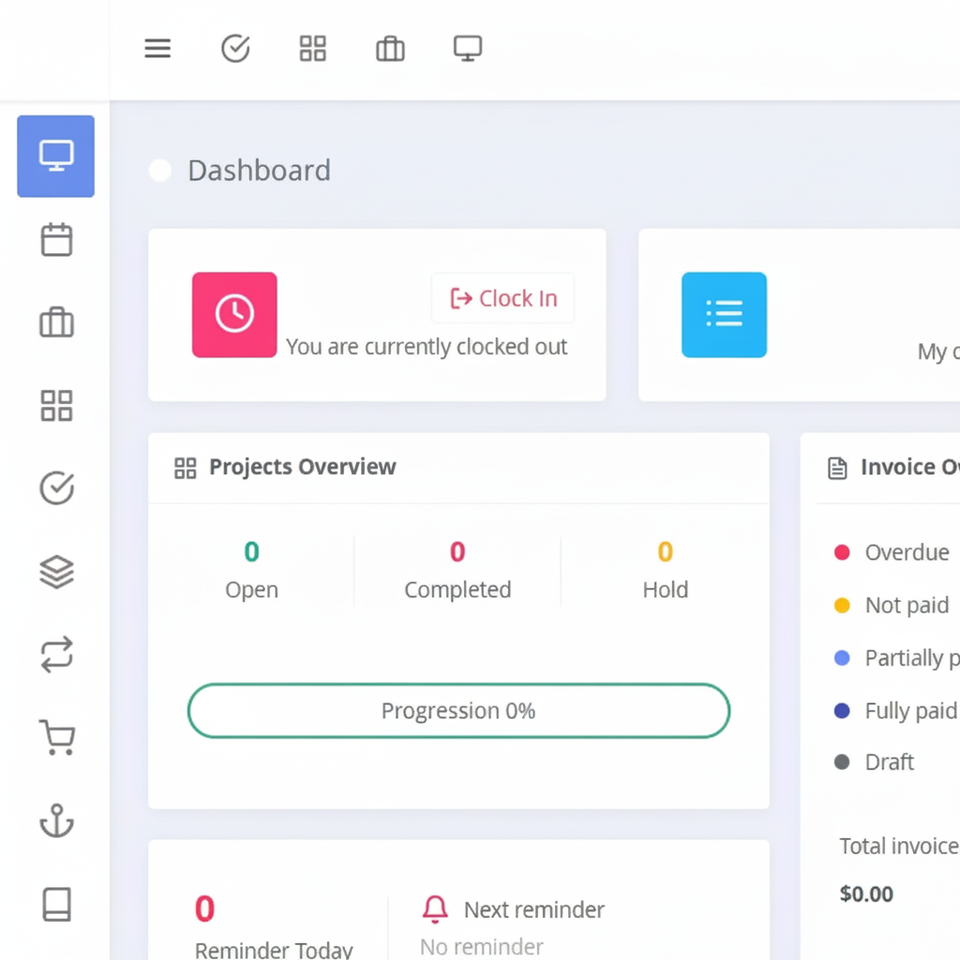Open the projects grid icon in top bar

tap(313, 48)
